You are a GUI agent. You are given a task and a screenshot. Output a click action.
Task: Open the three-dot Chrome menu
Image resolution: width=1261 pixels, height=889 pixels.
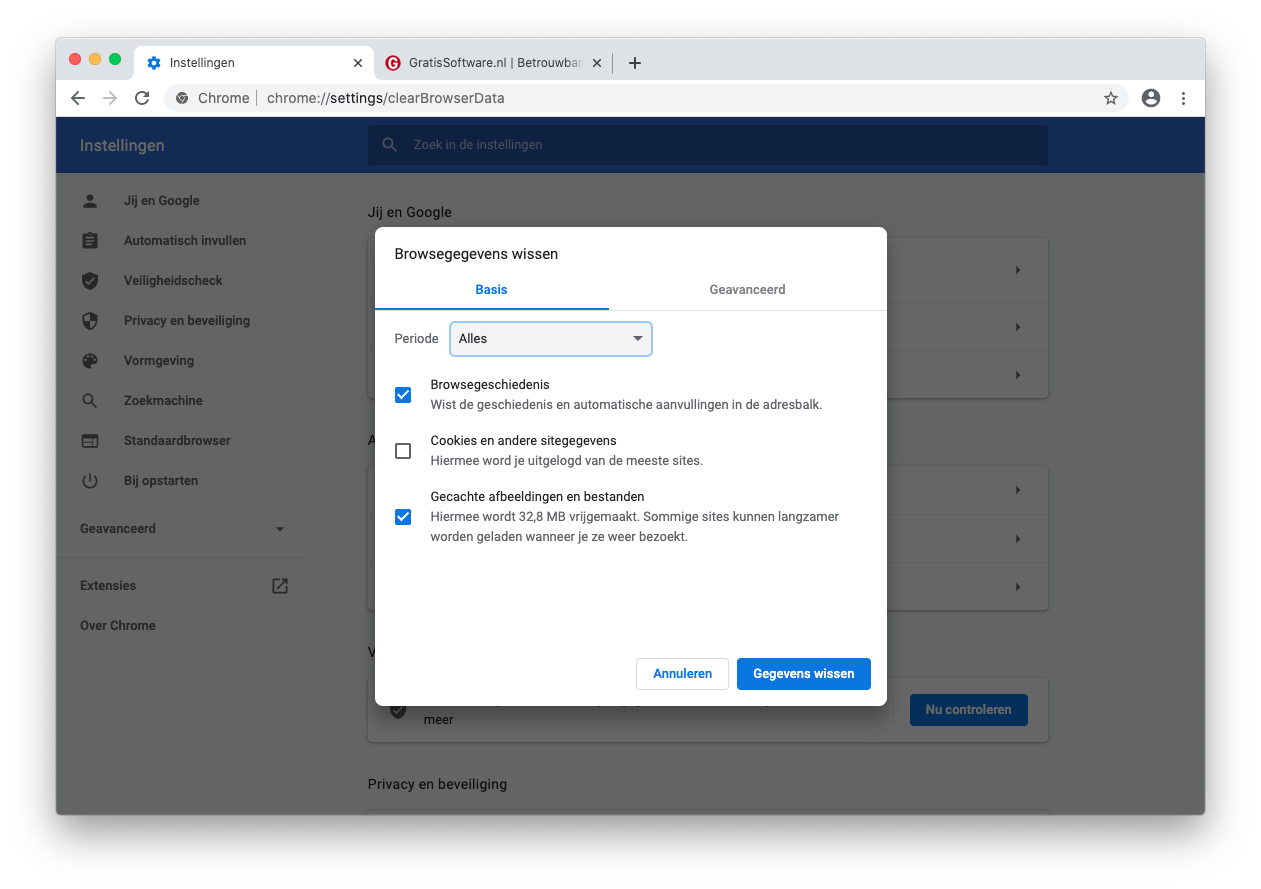coord(1184,98)
